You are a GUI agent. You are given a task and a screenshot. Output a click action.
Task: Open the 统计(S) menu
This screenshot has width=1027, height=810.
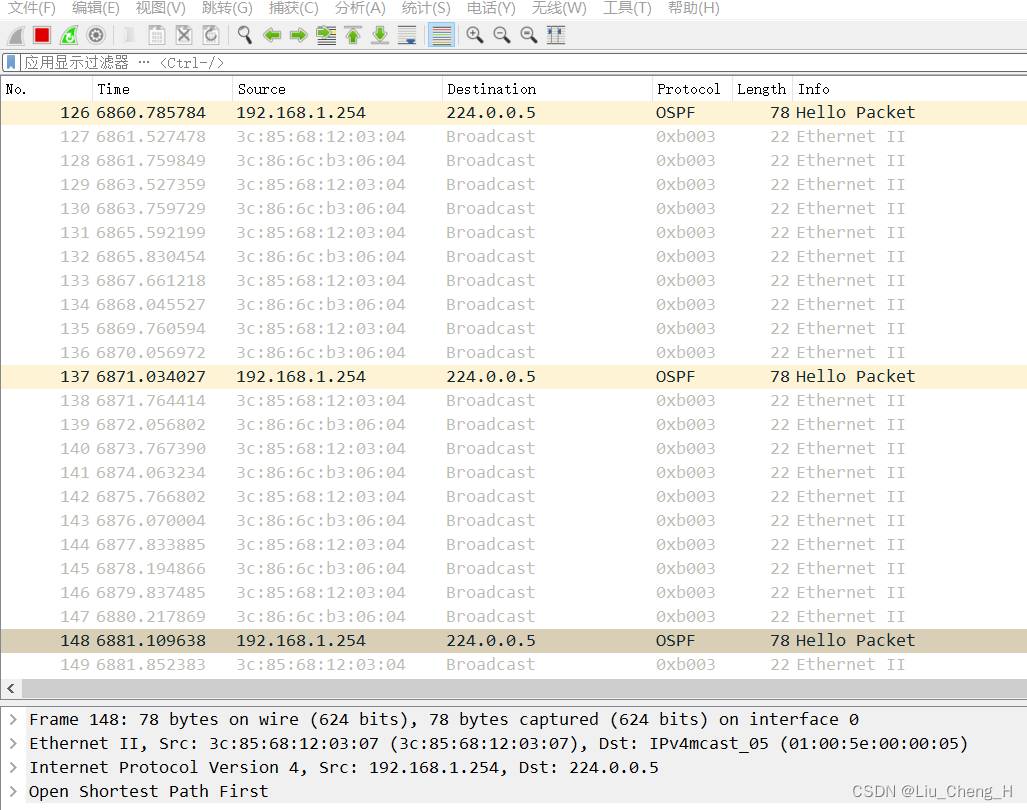coord(425,8)
